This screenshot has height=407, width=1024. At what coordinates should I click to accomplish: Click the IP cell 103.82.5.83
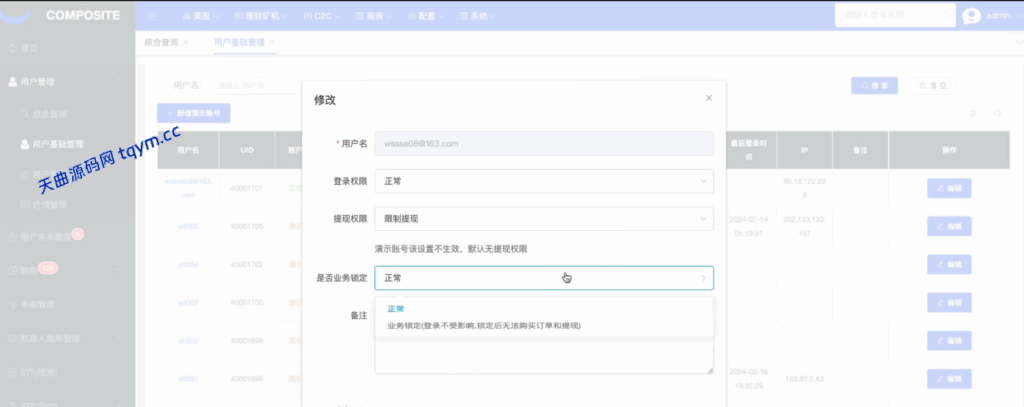pos(805,379)
